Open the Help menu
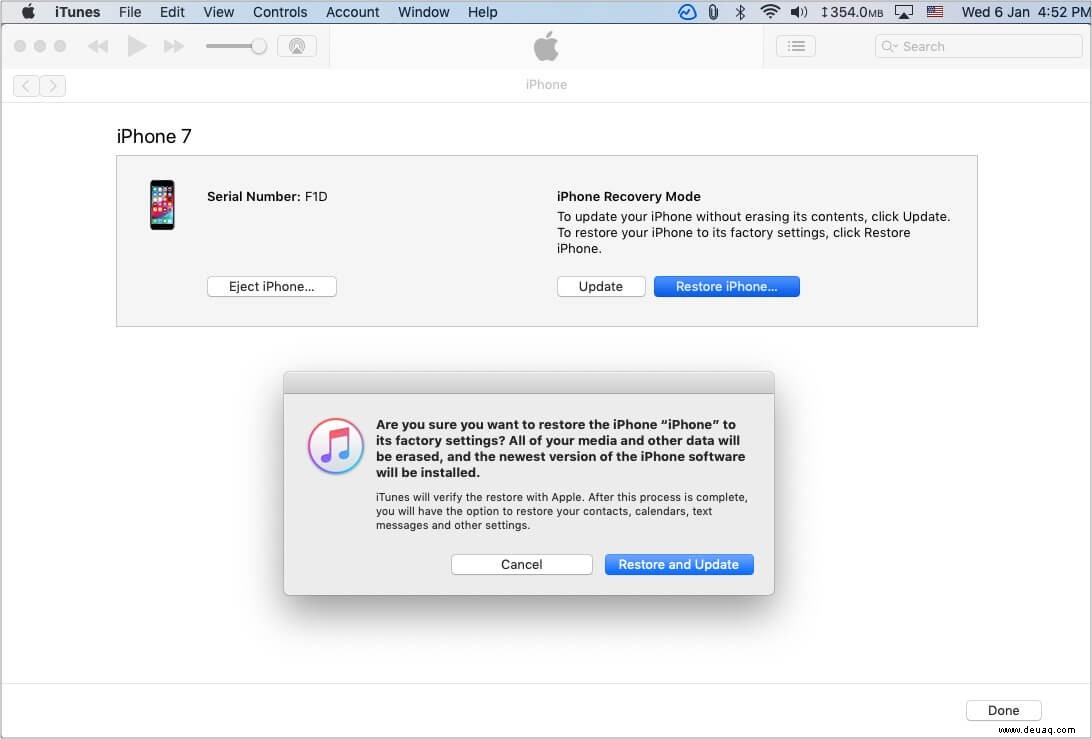The width and height of the screenshot is (1092, 739). tap(482, 12)
